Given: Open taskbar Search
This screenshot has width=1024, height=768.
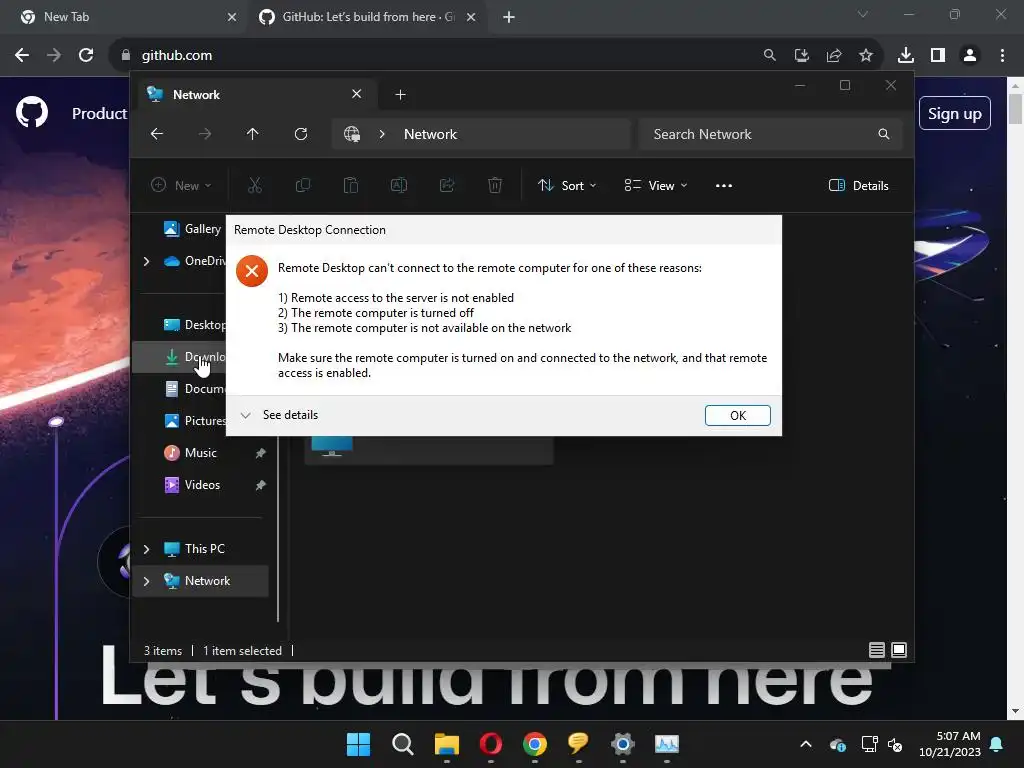Looking at the screenshot, I should click(402, 744).
